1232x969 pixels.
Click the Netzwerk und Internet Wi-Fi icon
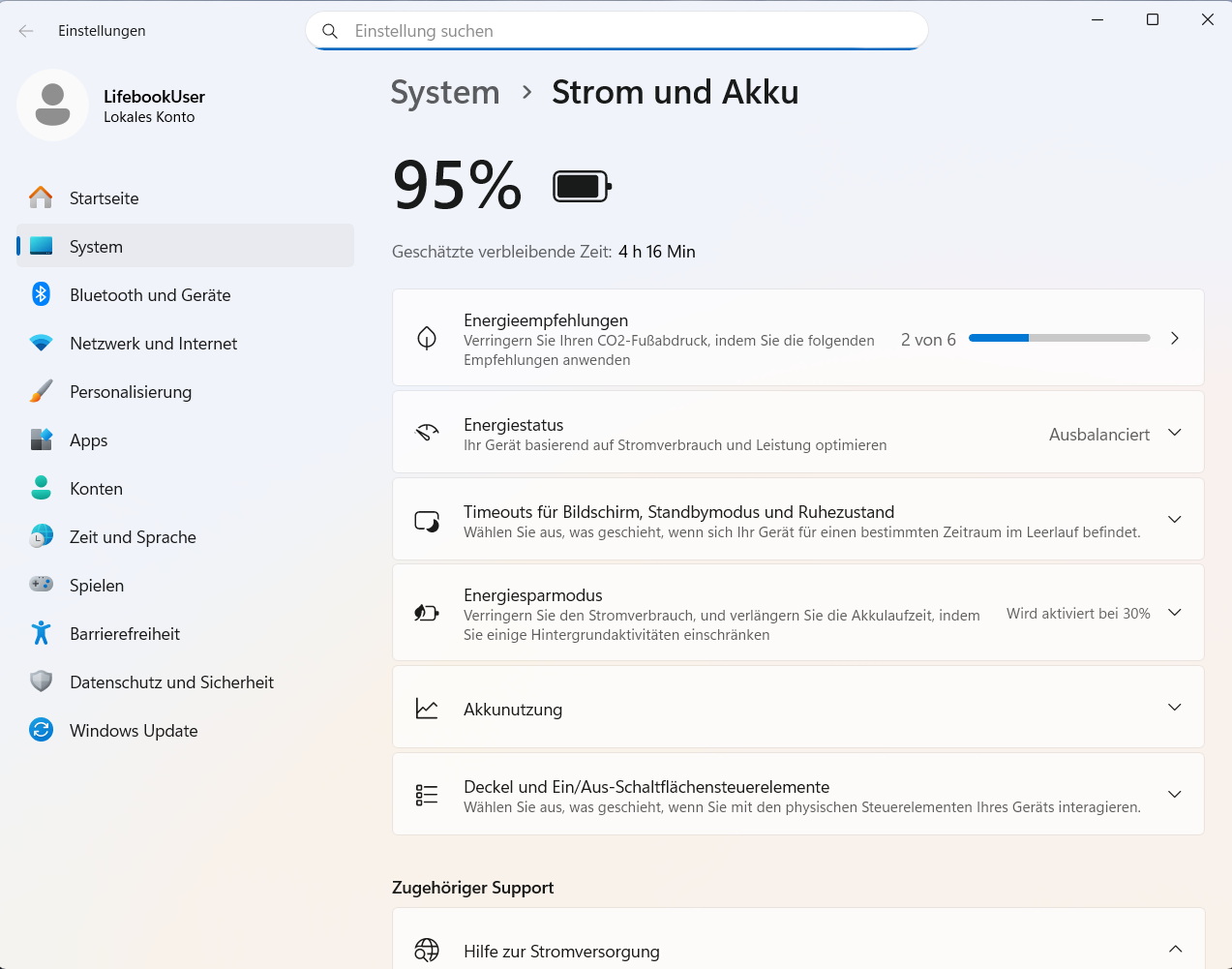point(41,343)
